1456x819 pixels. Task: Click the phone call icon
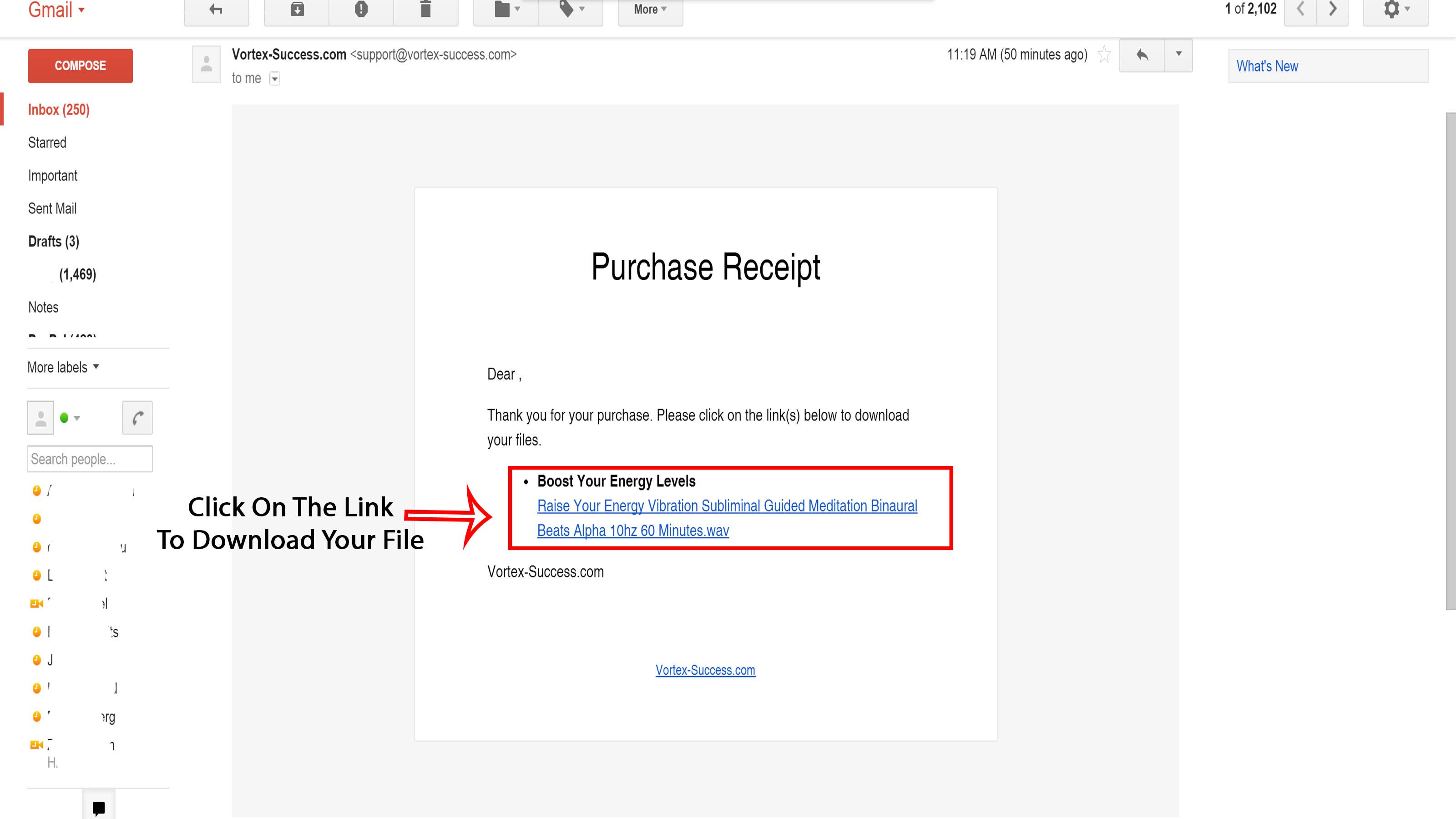[x=137, y=418]
